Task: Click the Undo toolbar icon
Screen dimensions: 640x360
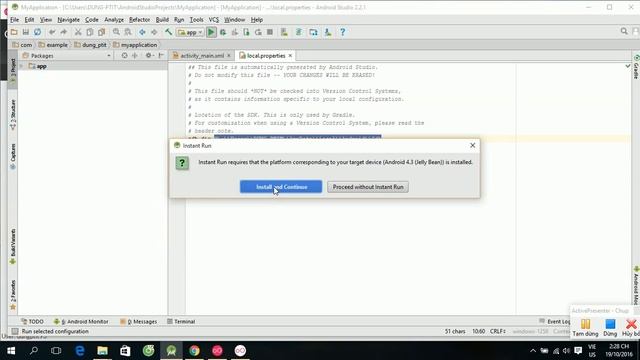Action: tap(52, 32)
